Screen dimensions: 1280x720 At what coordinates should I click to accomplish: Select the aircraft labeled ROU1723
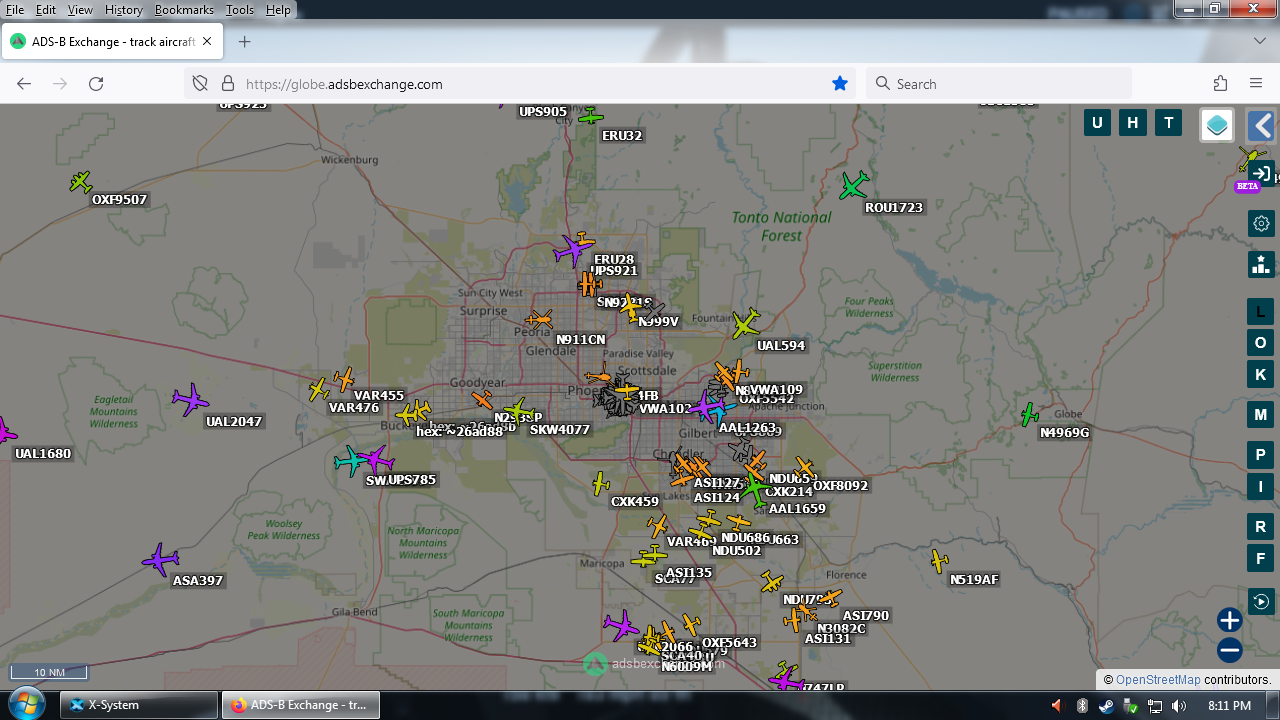tap(854, 185)
